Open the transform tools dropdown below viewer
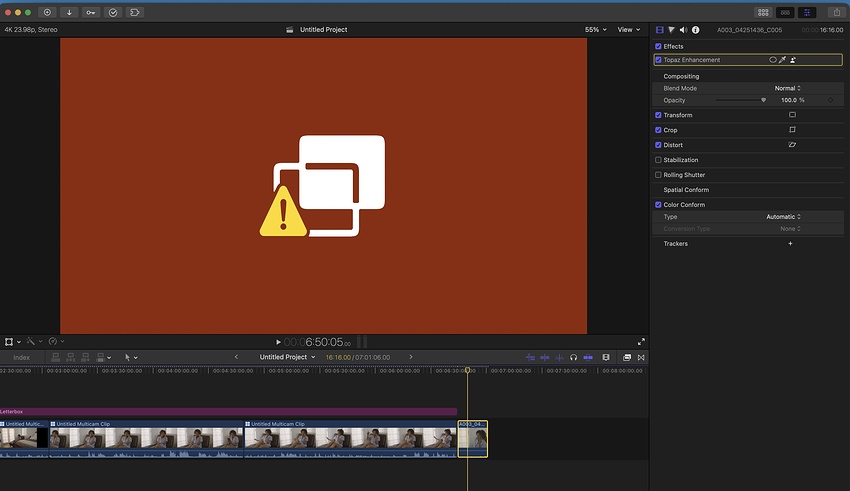The height and width of the screenshot is (491, 850). [x=12, y=341]
